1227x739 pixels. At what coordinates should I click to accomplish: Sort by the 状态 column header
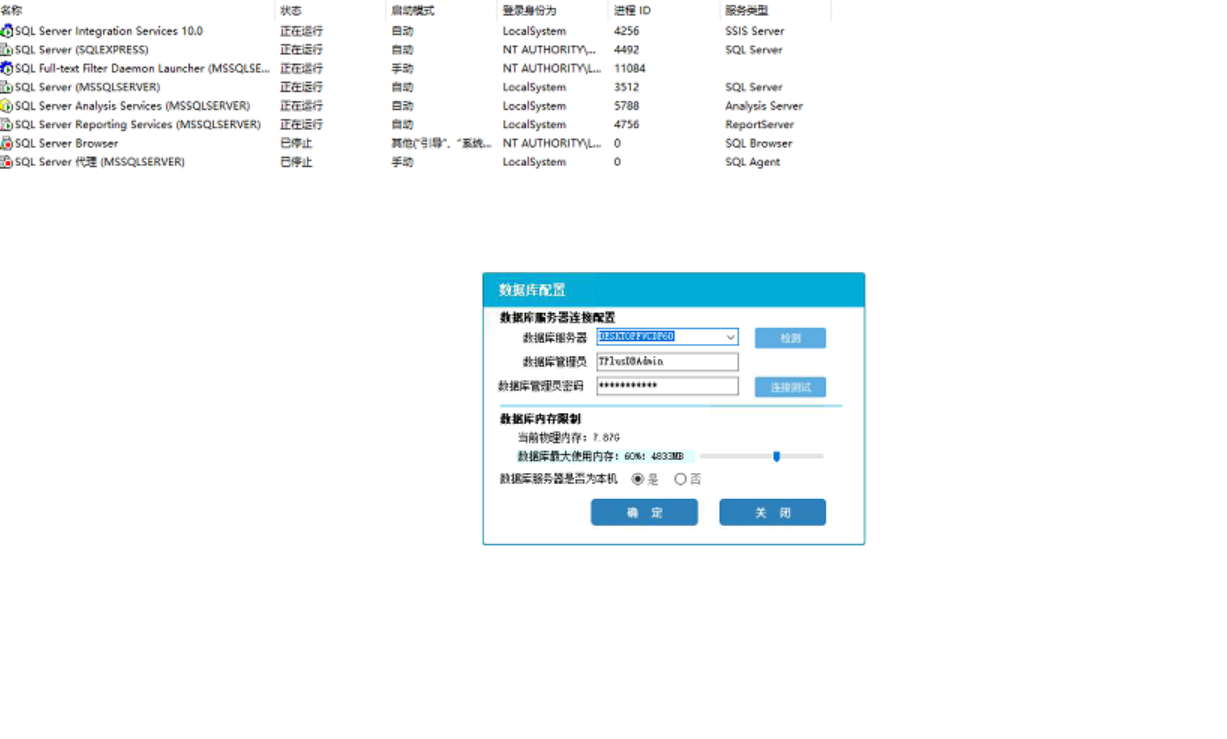(291, 10)
